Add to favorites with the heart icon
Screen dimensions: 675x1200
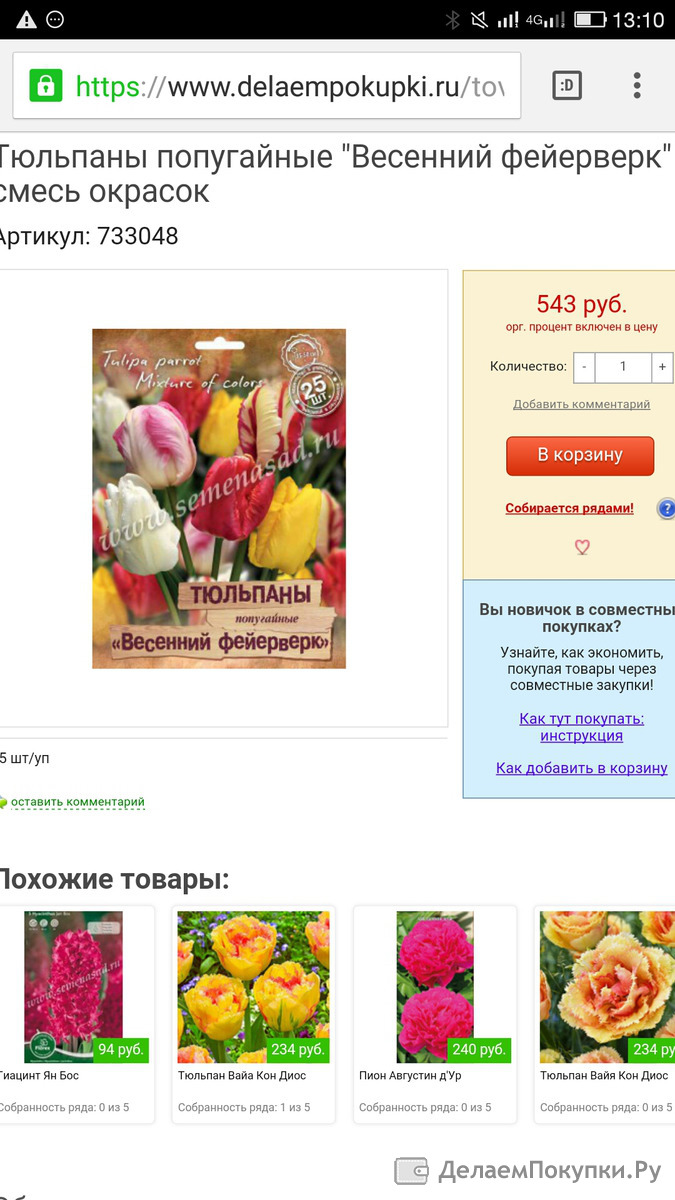click(x=582, y=547)
